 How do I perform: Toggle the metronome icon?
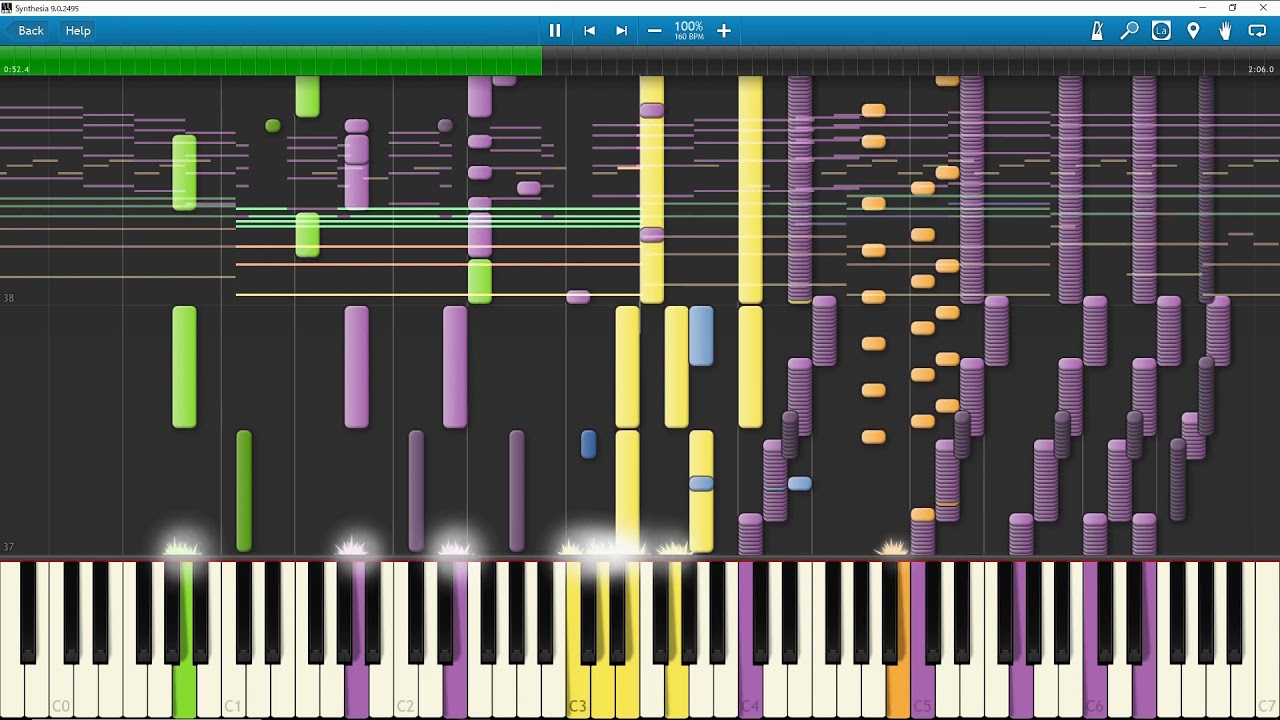1097,31
